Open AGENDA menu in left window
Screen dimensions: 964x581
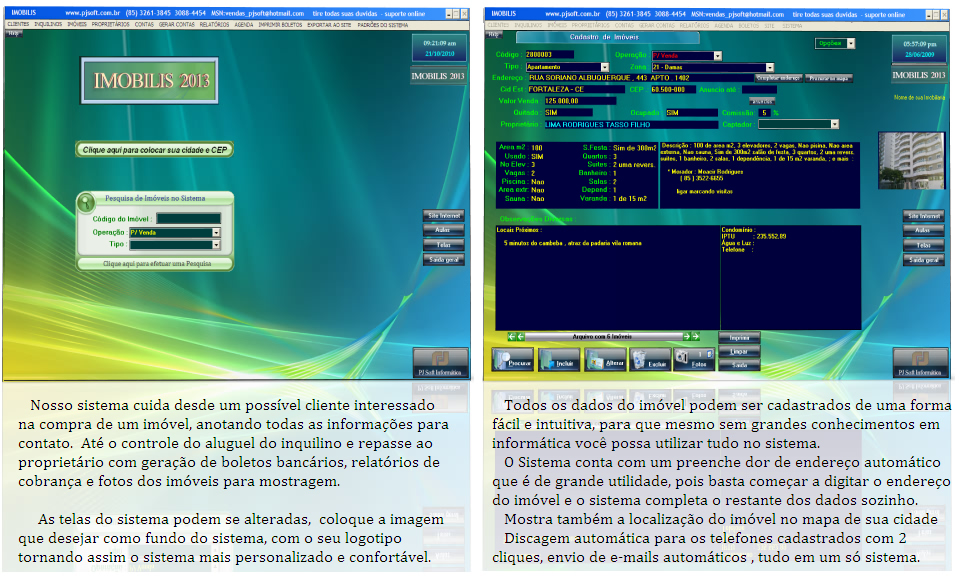[244, 25]
